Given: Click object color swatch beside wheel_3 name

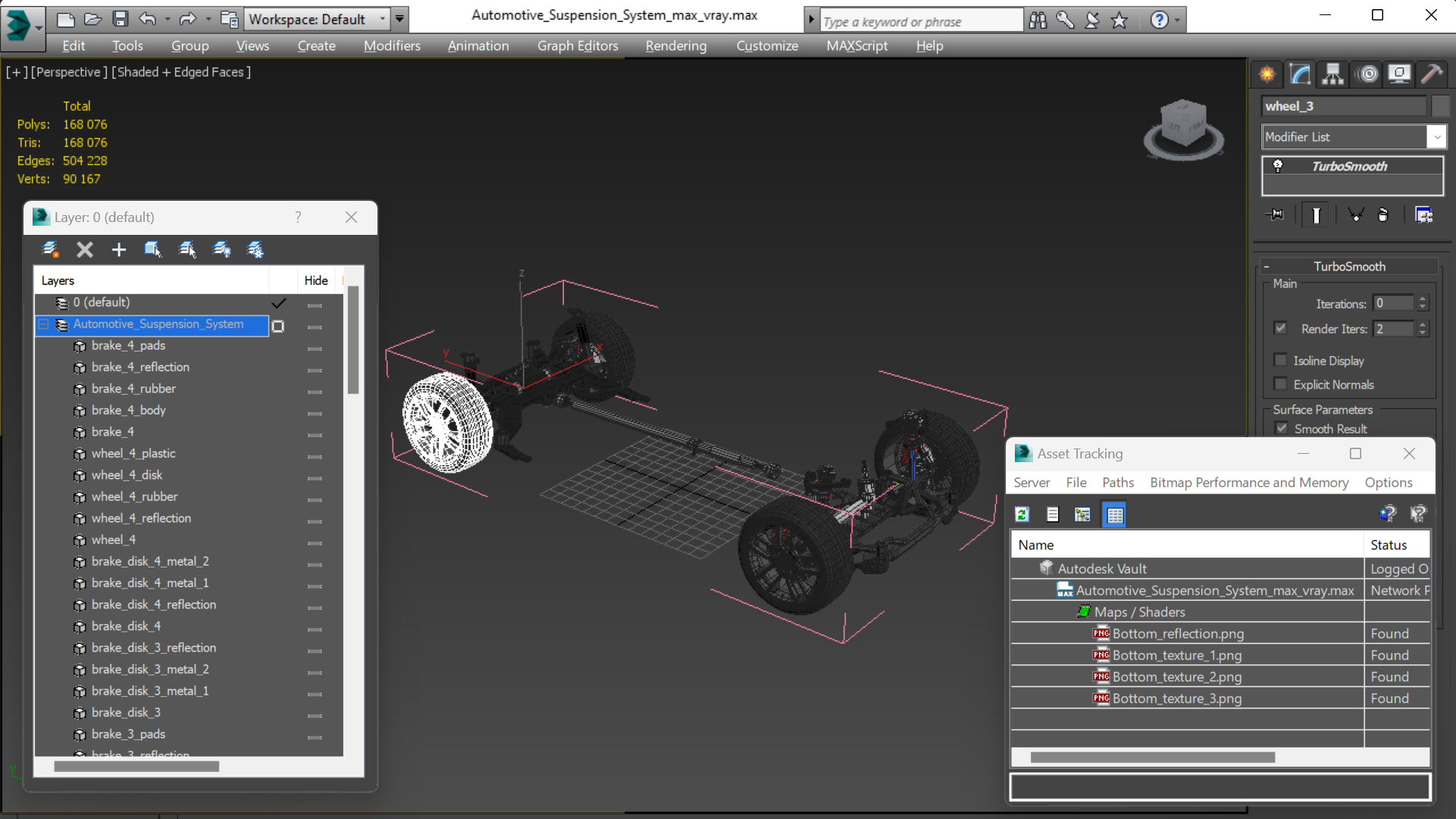Looking at the screenshot, I should click(x=1440, y=106).
